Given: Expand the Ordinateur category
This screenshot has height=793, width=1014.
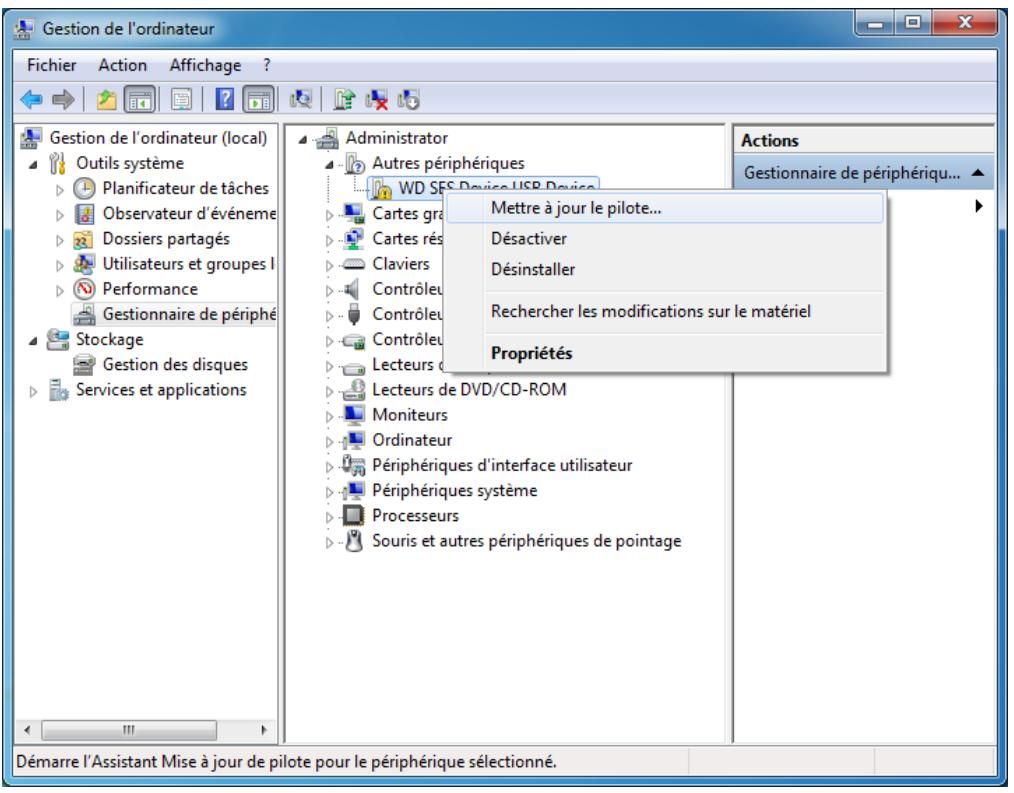Looking at the screenshot, I should click(329, 442).
